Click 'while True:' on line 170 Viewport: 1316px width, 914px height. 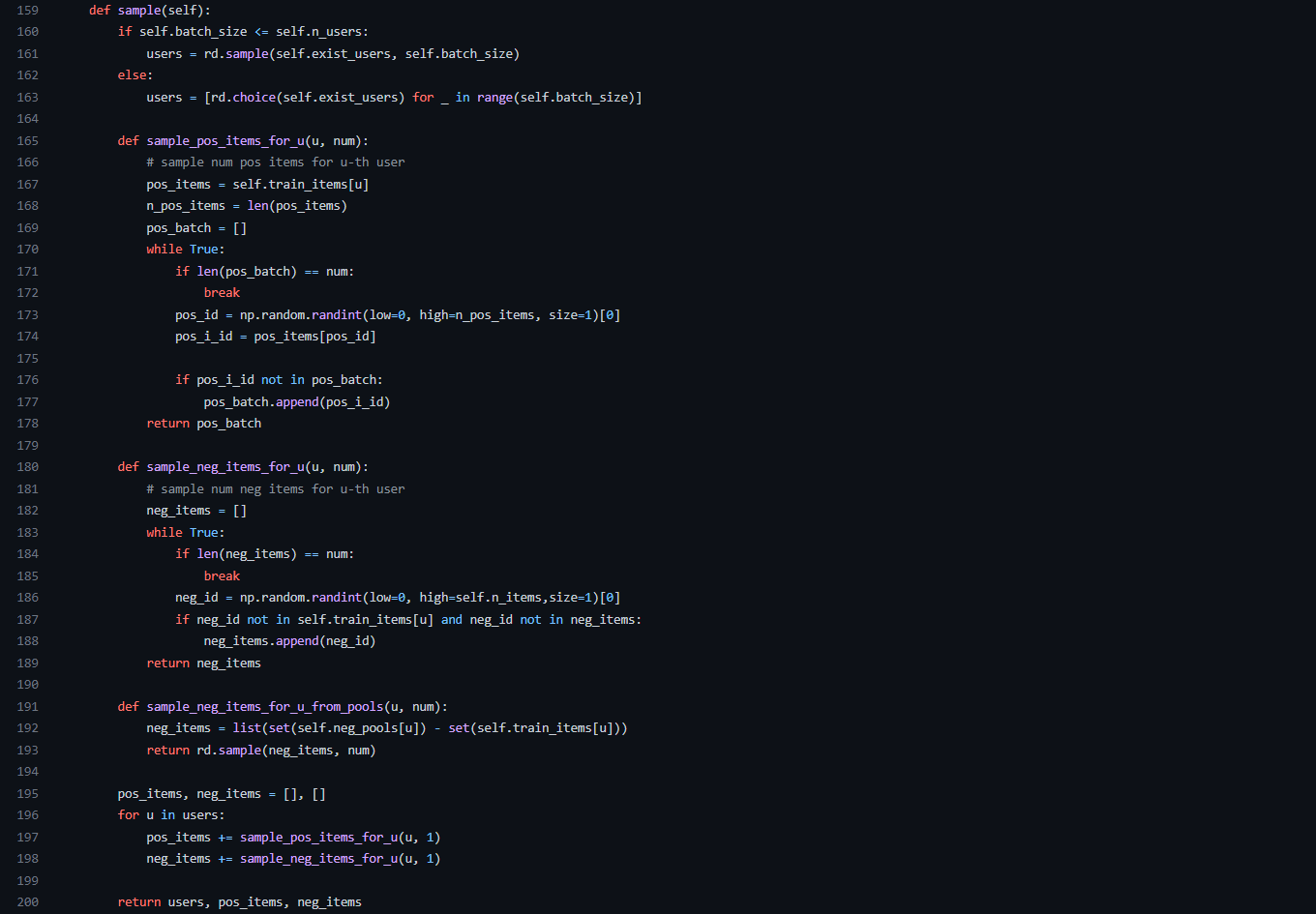[x=186, y=250]
